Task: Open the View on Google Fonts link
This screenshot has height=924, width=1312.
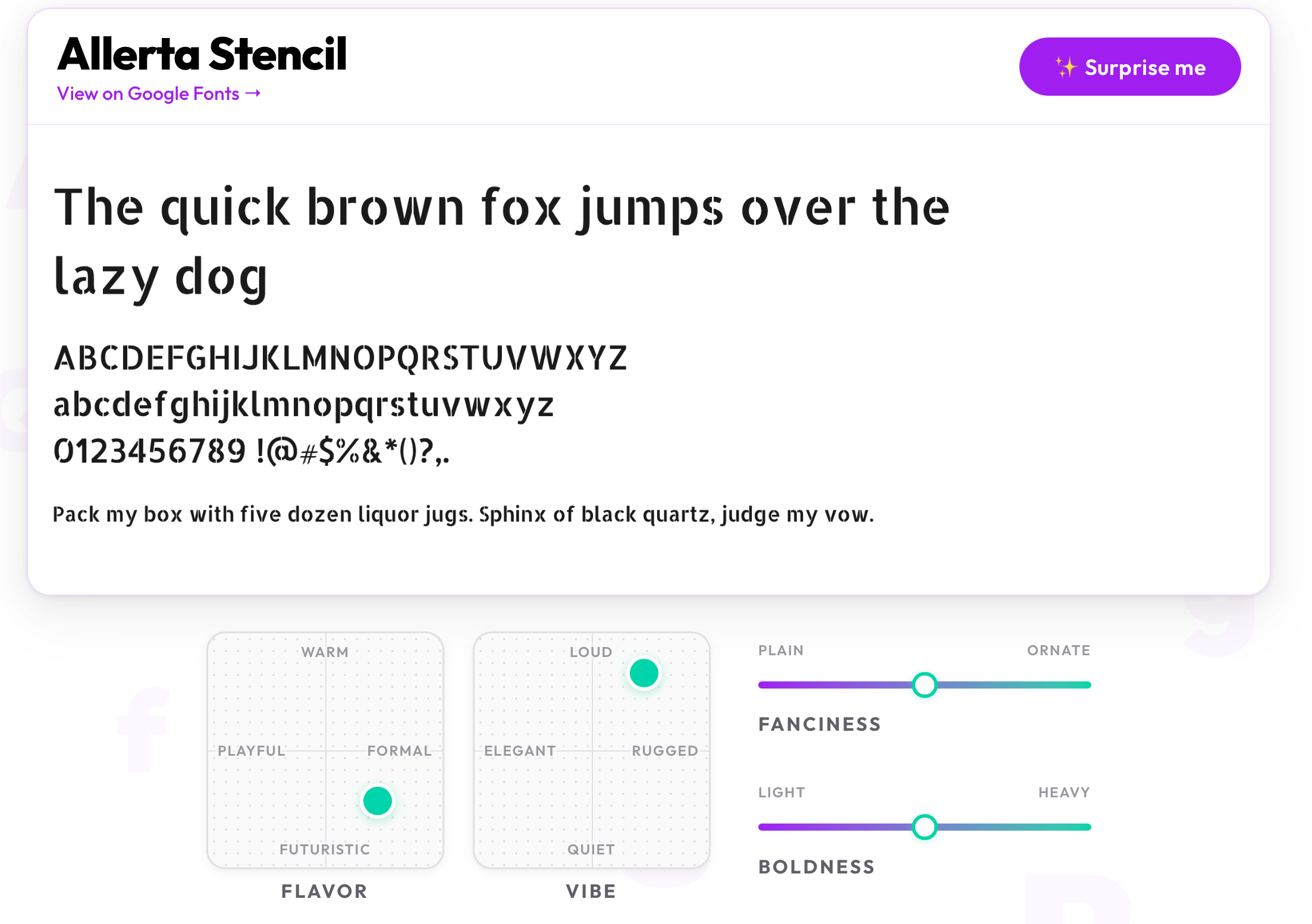Action: 149,94
